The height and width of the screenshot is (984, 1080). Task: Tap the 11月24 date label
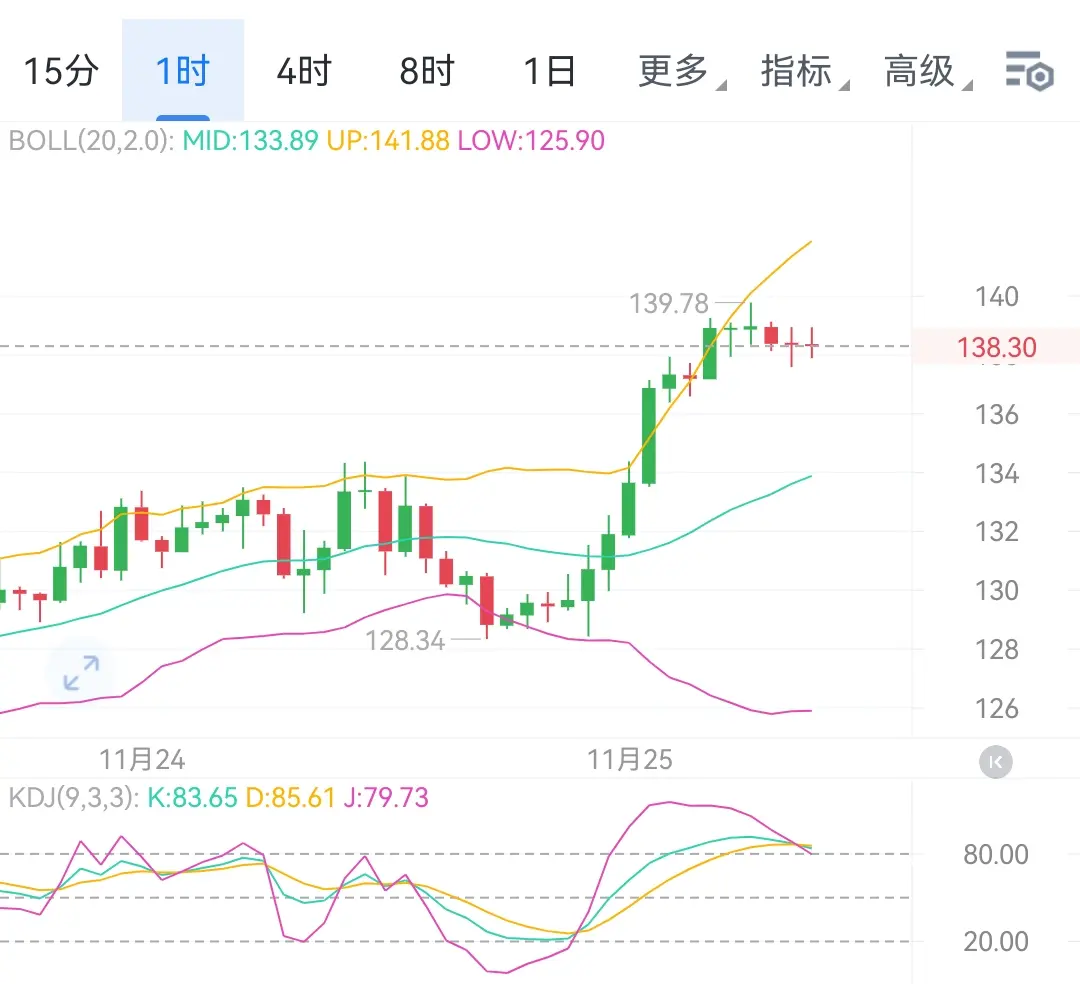pos(142,760)
